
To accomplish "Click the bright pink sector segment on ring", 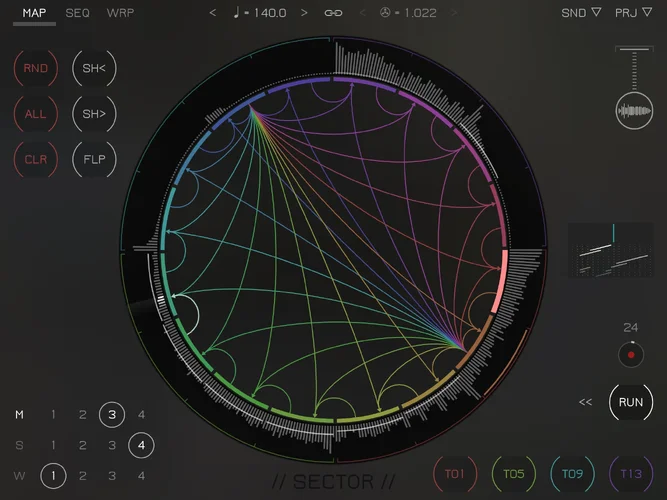I will coord(501,282).
